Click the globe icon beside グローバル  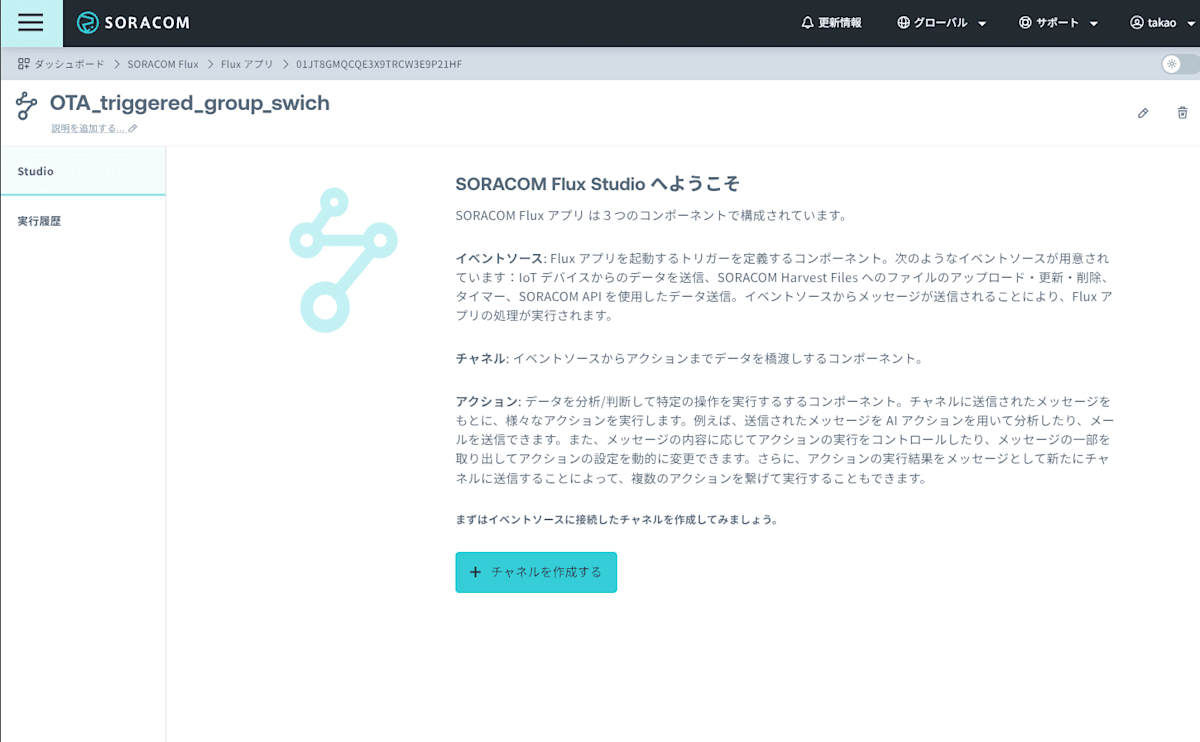coord(903,23)
